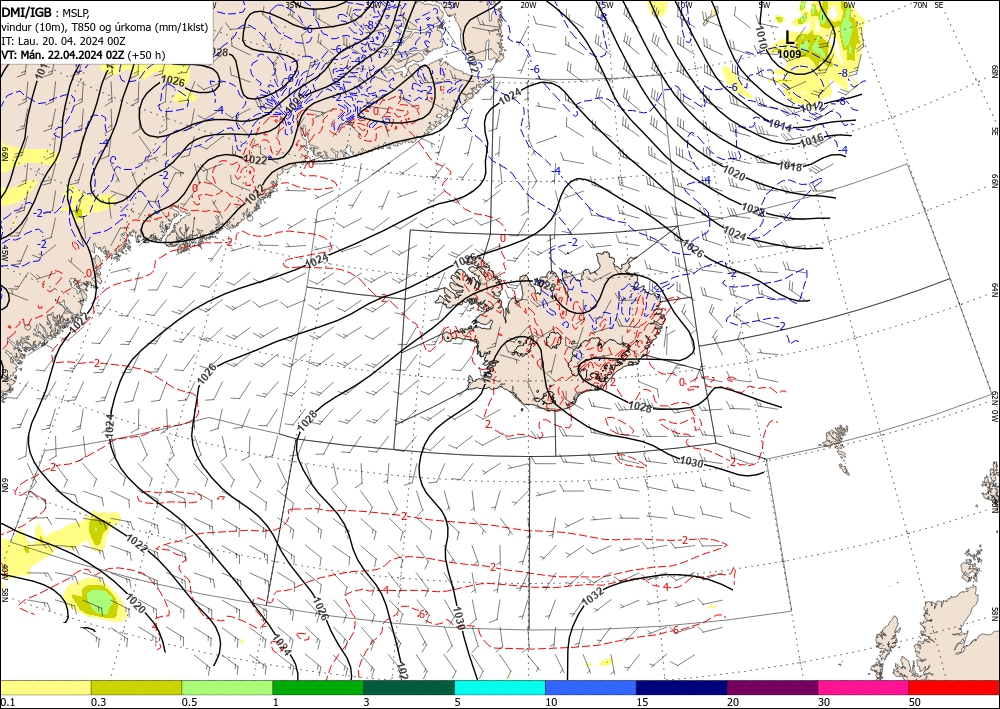Click the "68N" latitude label
This screenshot has height=709, width=1000.
[994, 71]
